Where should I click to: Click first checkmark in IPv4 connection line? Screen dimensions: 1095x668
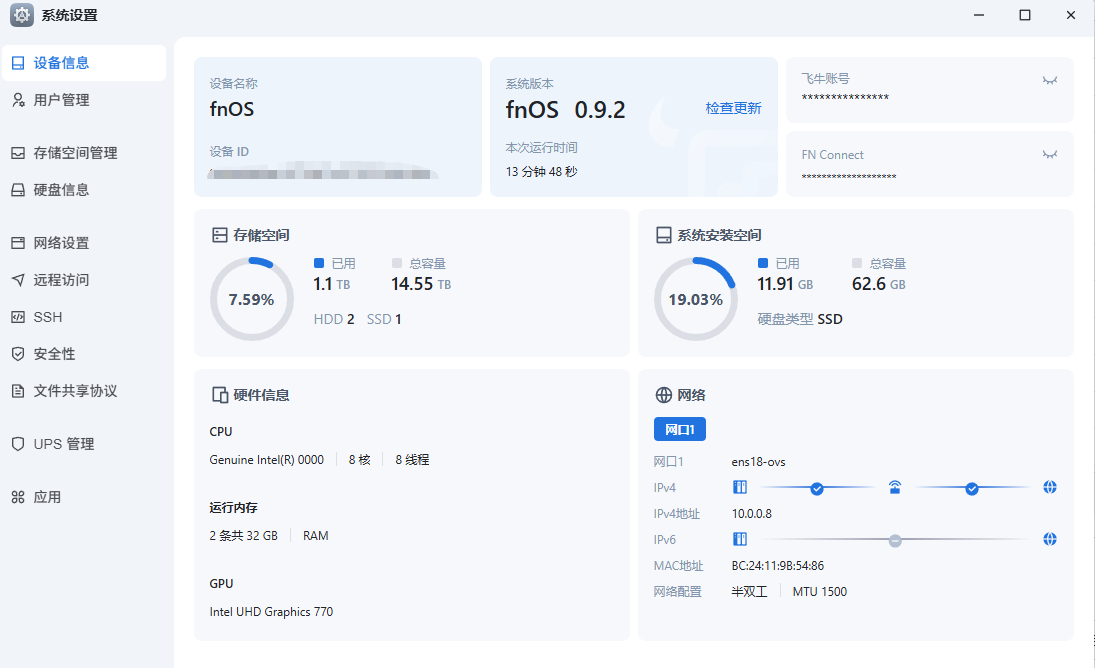click(x=816, y=489)
